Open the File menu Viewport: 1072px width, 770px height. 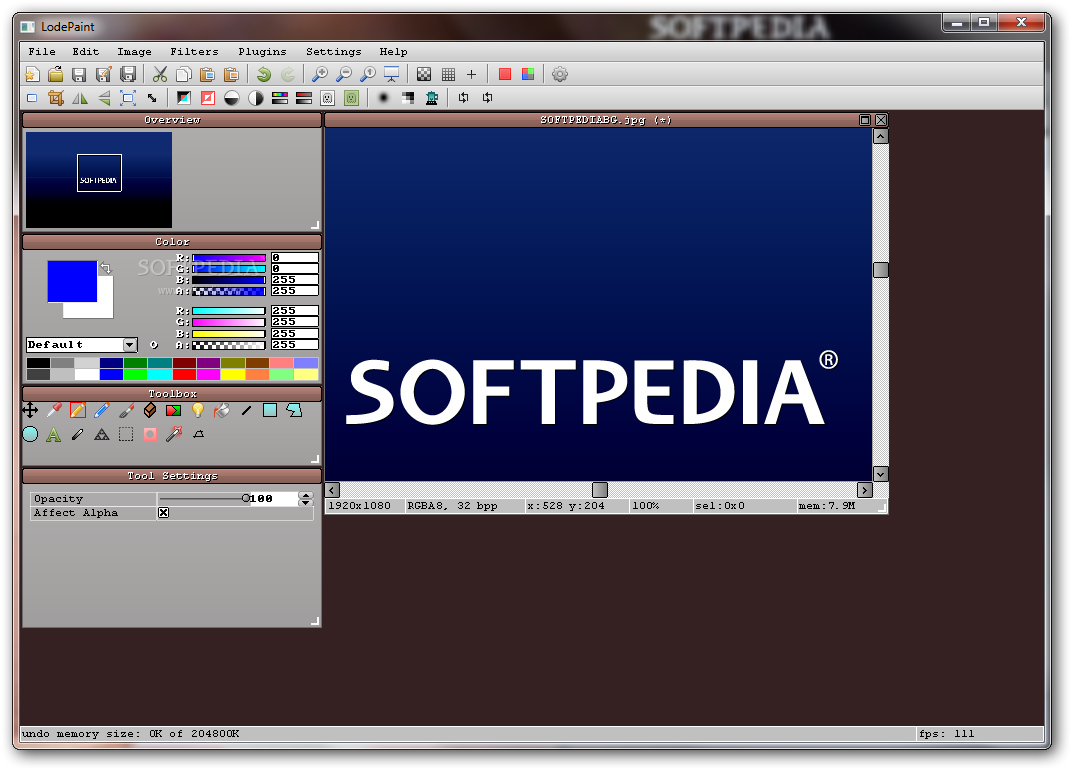pyautogui.click(x=42, y=51)
